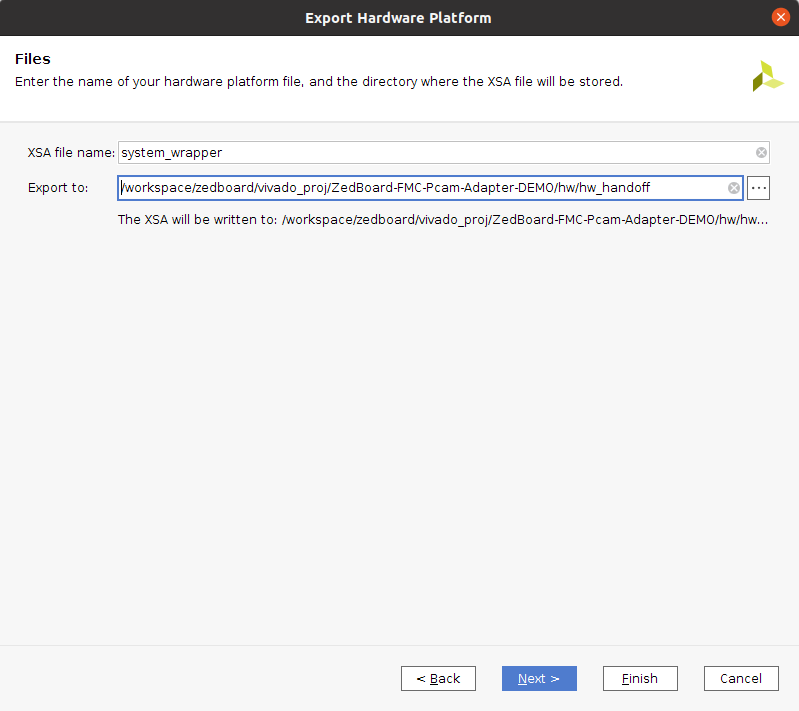Clear the XSA file name field
Image resolution: width=799 pixels, height=711 pixels.
click(761, 152)
